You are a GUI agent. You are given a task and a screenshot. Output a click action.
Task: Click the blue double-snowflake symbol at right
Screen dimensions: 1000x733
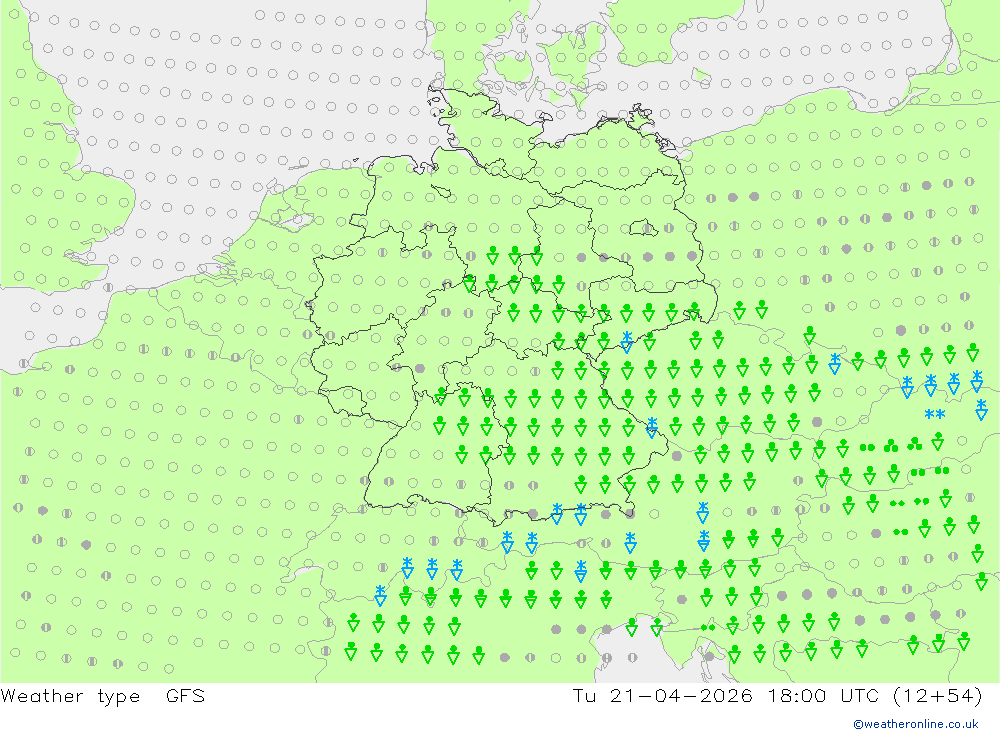click(x=935, y=415)
